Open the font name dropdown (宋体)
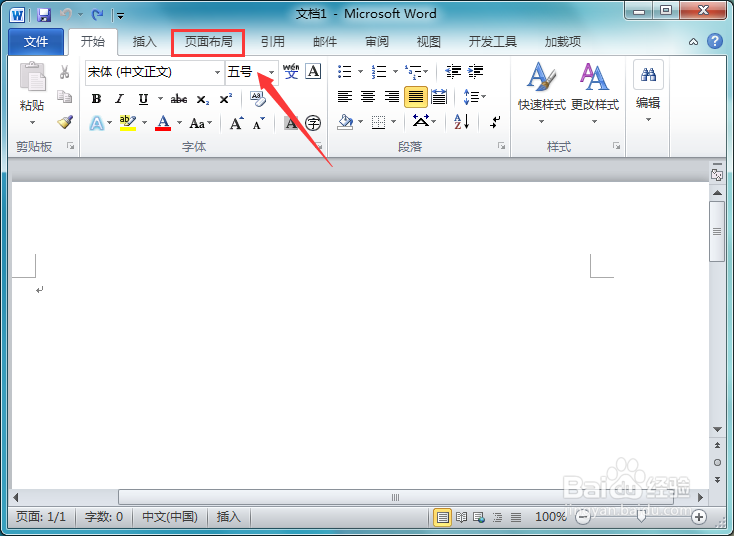The height and width of the screenshot is (536, 734). click(217, 72)
